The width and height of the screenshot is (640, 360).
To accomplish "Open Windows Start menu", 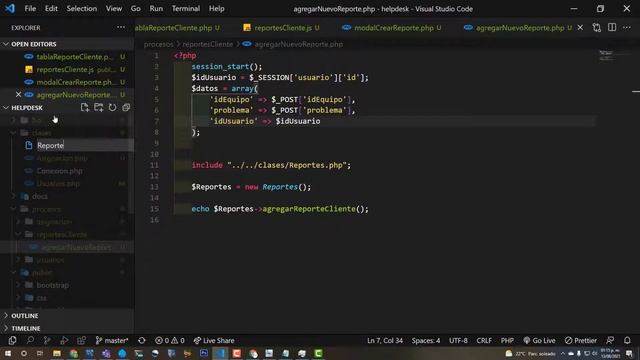I will pos(8,353).
